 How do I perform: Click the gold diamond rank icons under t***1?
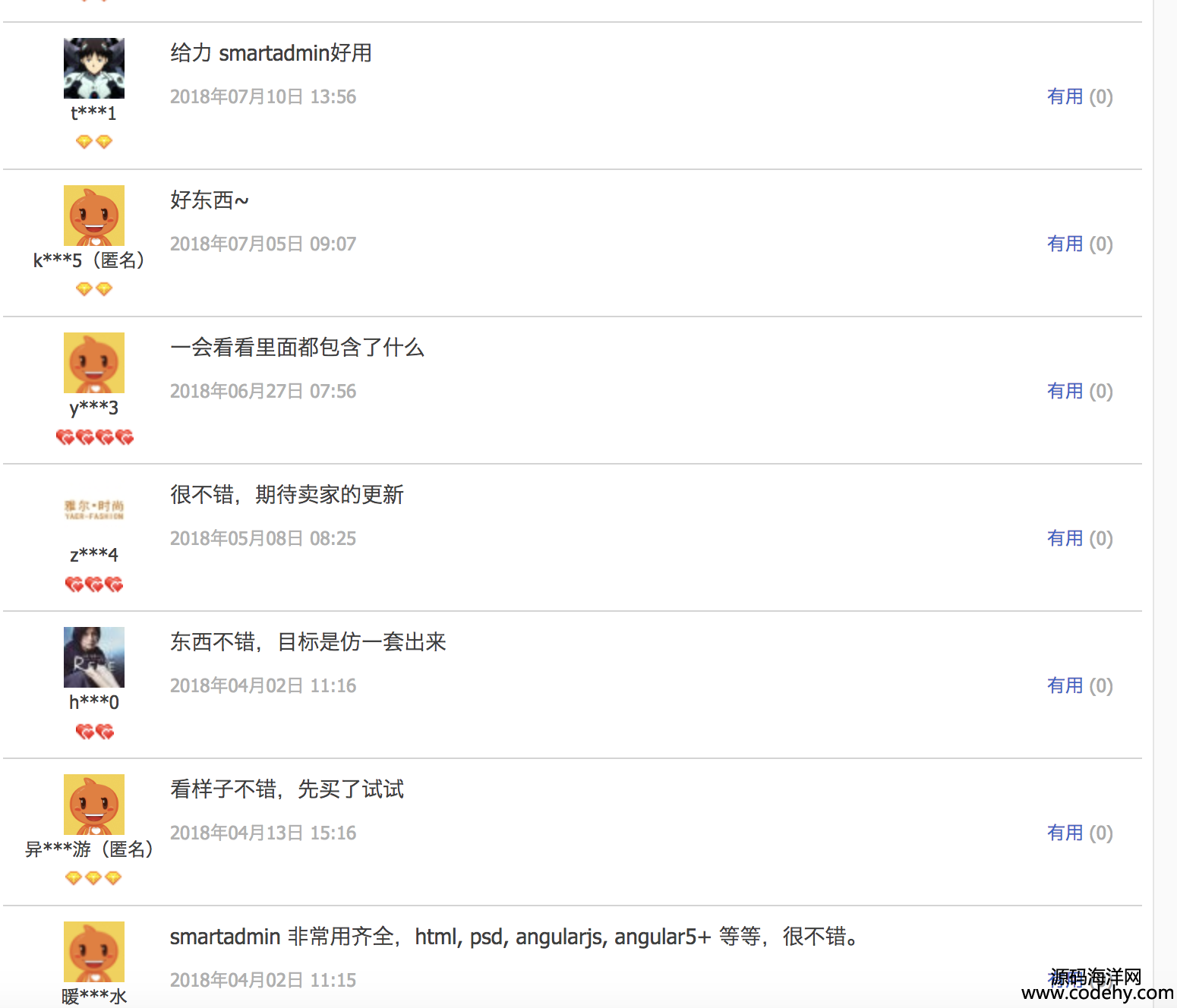(x=94, y=141)
